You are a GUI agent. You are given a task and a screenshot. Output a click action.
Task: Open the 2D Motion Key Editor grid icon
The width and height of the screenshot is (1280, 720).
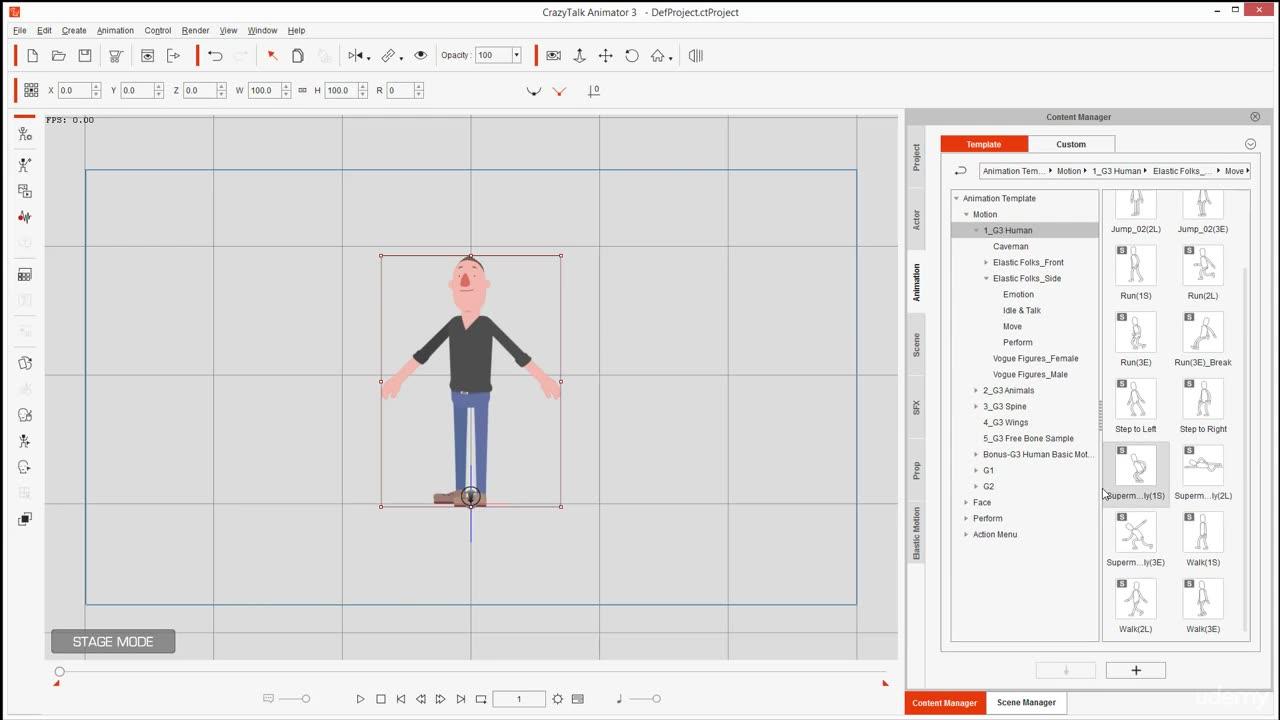(25, 275)
